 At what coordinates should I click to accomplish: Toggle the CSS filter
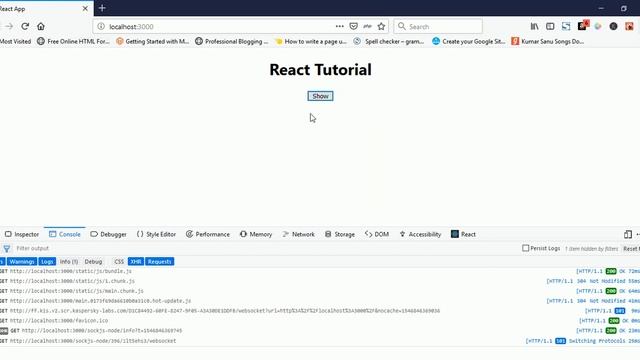(x=119, y=262)
